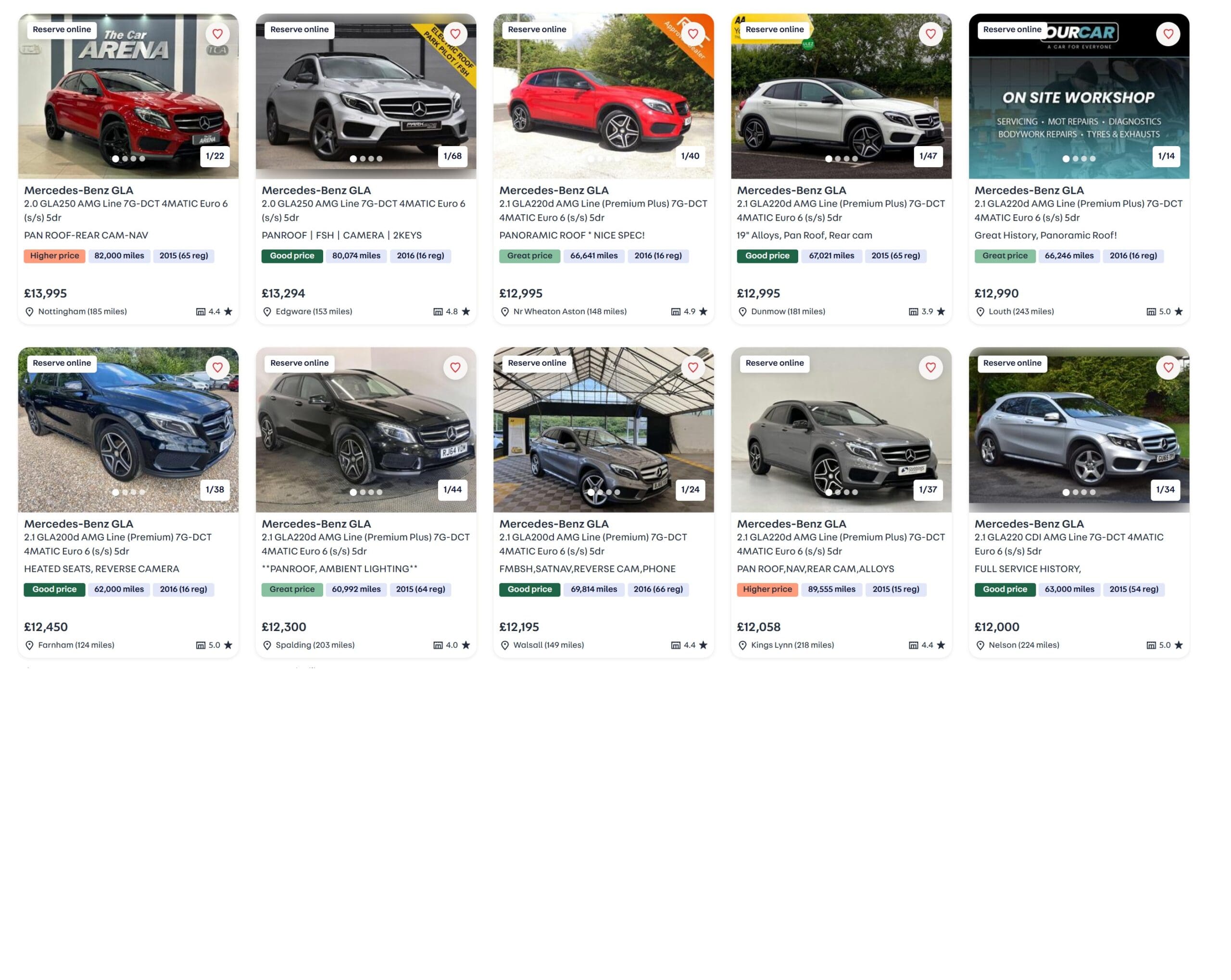
Task: Click the 2.1 GLA220 CDI AMG Line spec text
Action: tap(1068, 544)
